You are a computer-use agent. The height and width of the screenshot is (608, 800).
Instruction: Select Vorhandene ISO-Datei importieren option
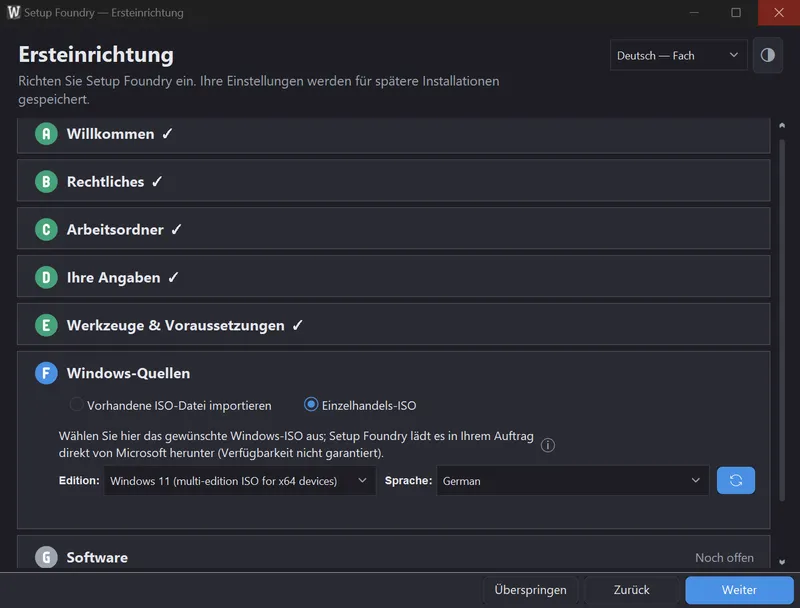coord(171,406)
